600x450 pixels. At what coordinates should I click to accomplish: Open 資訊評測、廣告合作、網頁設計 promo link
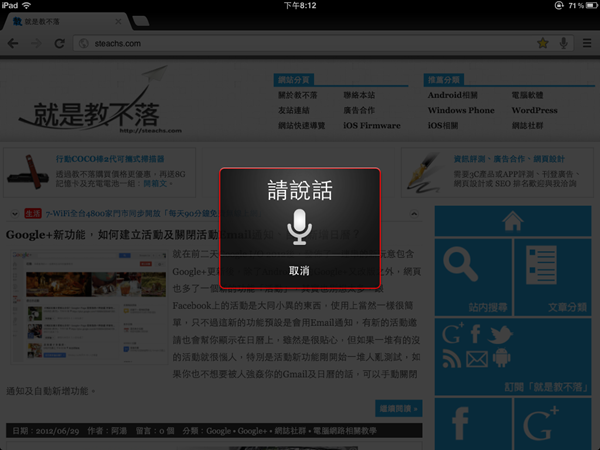point(509,159)
